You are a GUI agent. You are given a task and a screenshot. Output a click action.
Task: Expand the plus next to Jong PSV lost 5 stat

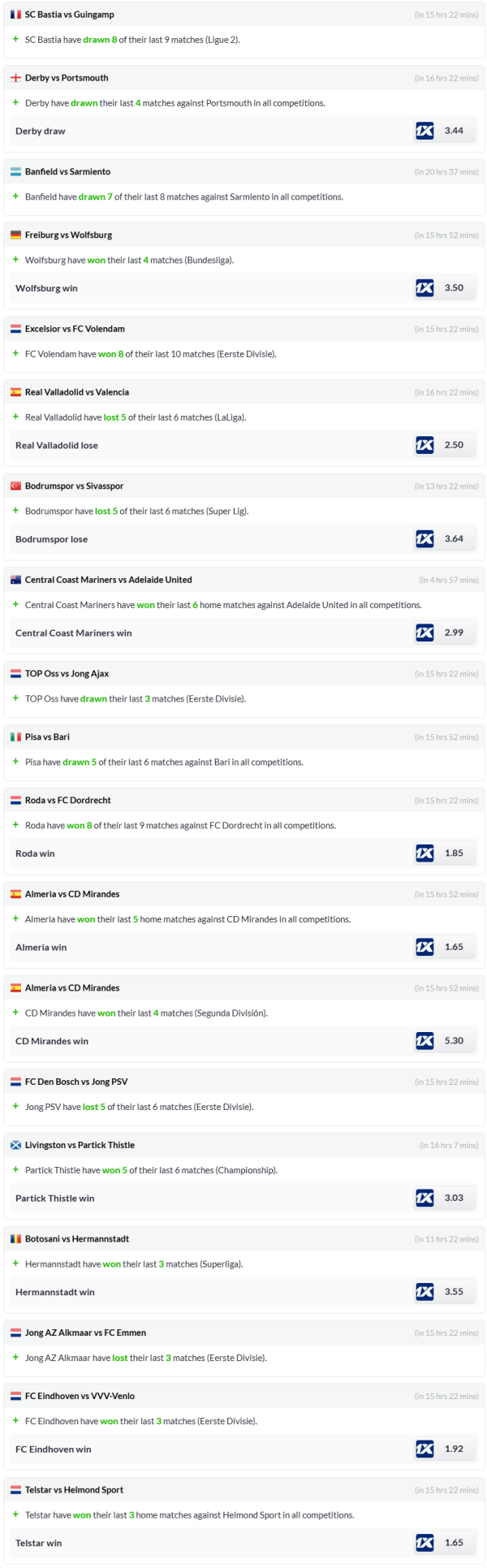[15, 1107]
